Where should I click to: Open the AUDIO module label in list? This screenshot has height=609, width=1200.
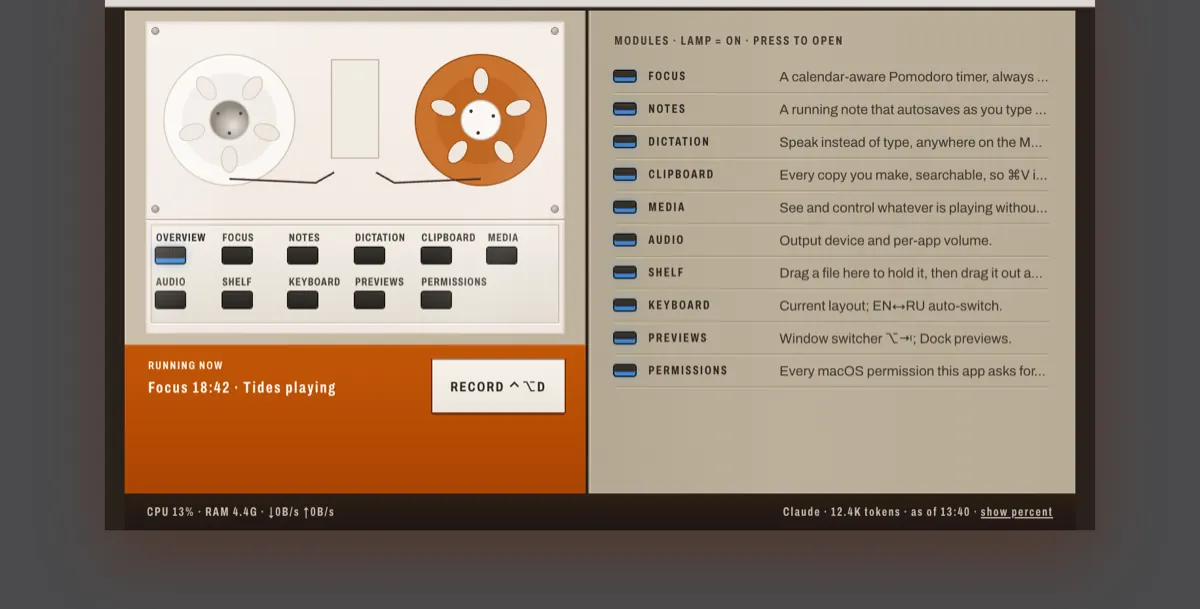coord(666,240)
